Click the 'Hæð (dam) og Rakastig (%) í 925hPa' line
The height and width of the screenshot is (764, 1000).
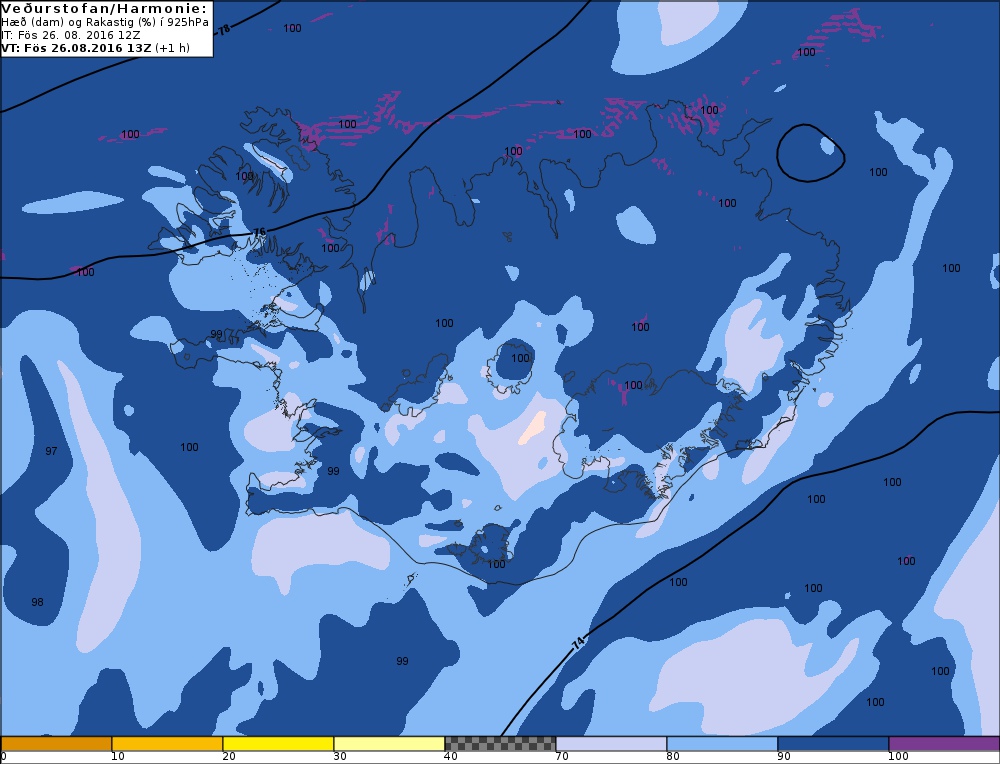[105, 22]
